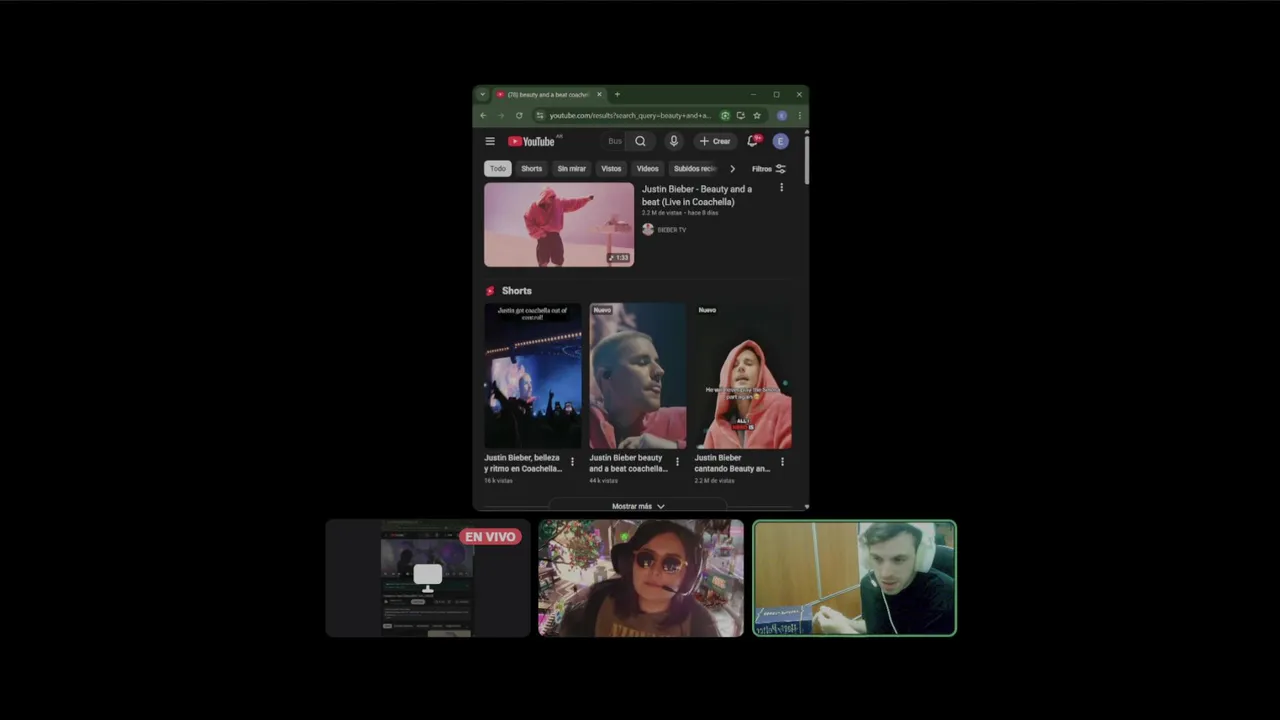Select the Videos filter chip
1280x720 pixels.
(648, 168)
